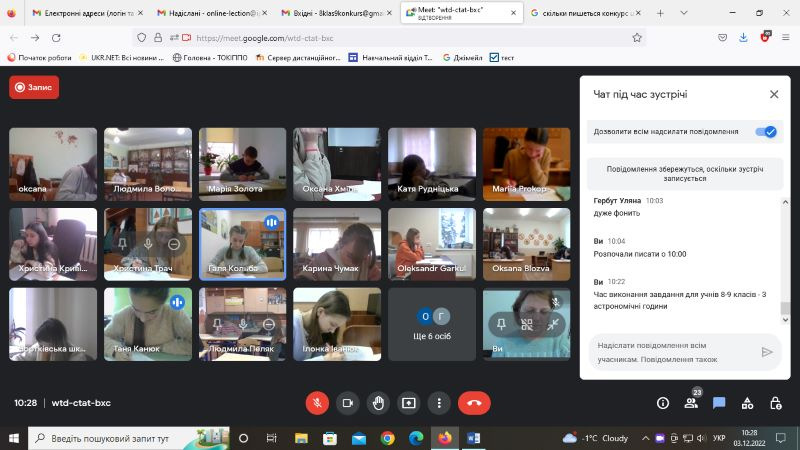View site permissions camera icon in address bar
The height and width of the screenshot is (450, 800).
(187, 38)
